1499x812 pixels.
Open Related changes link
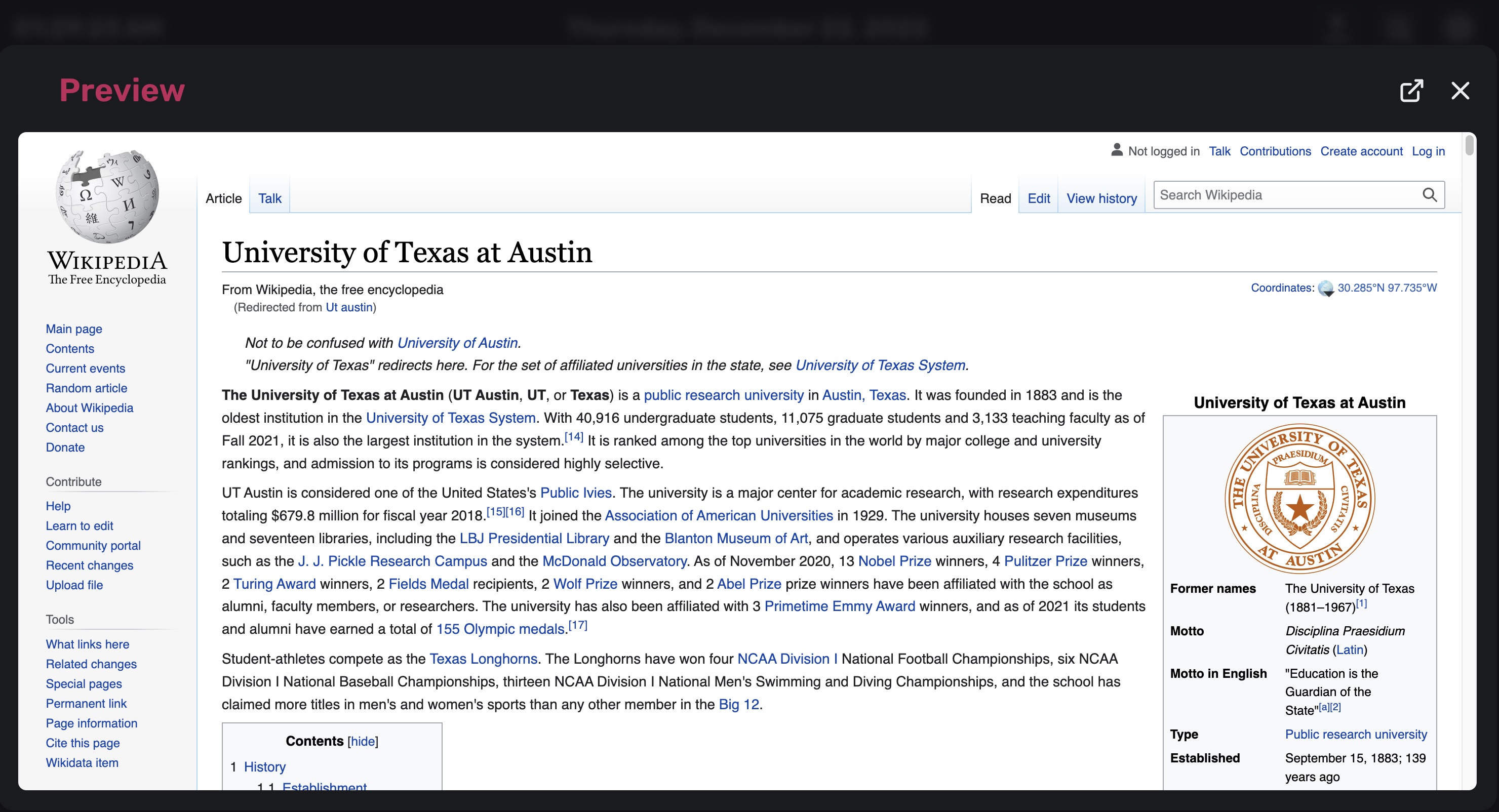(x=91, y=664)
